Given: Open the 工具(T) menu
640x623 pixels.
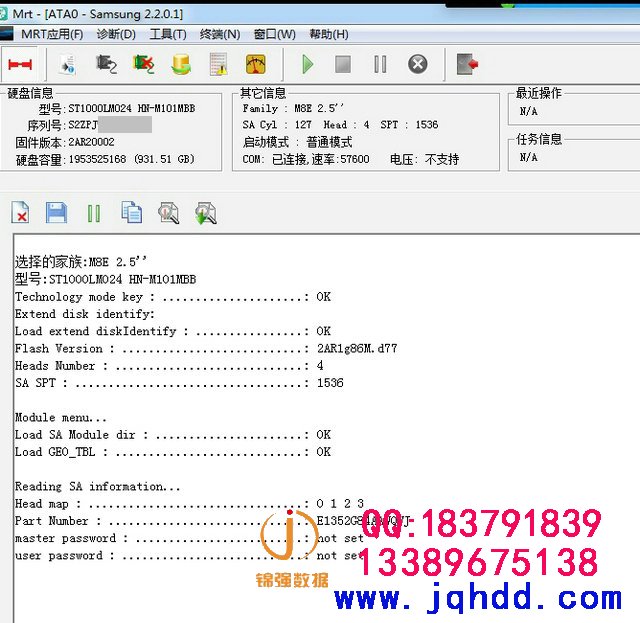Looking at the screenshot, I should coord(168,34).
